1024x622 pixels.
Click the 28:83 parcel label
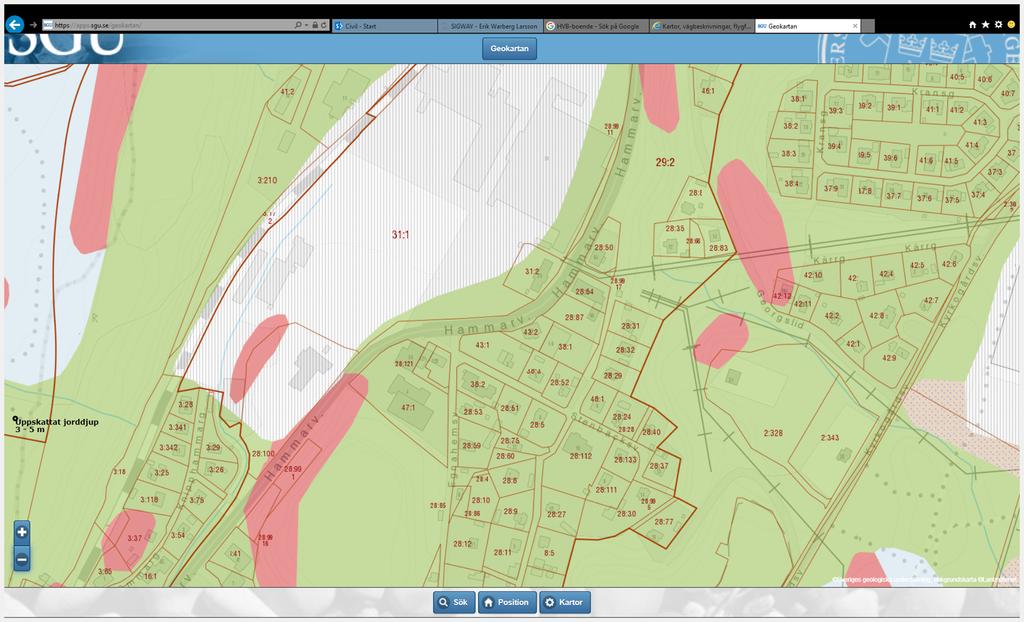click(718, 248)
